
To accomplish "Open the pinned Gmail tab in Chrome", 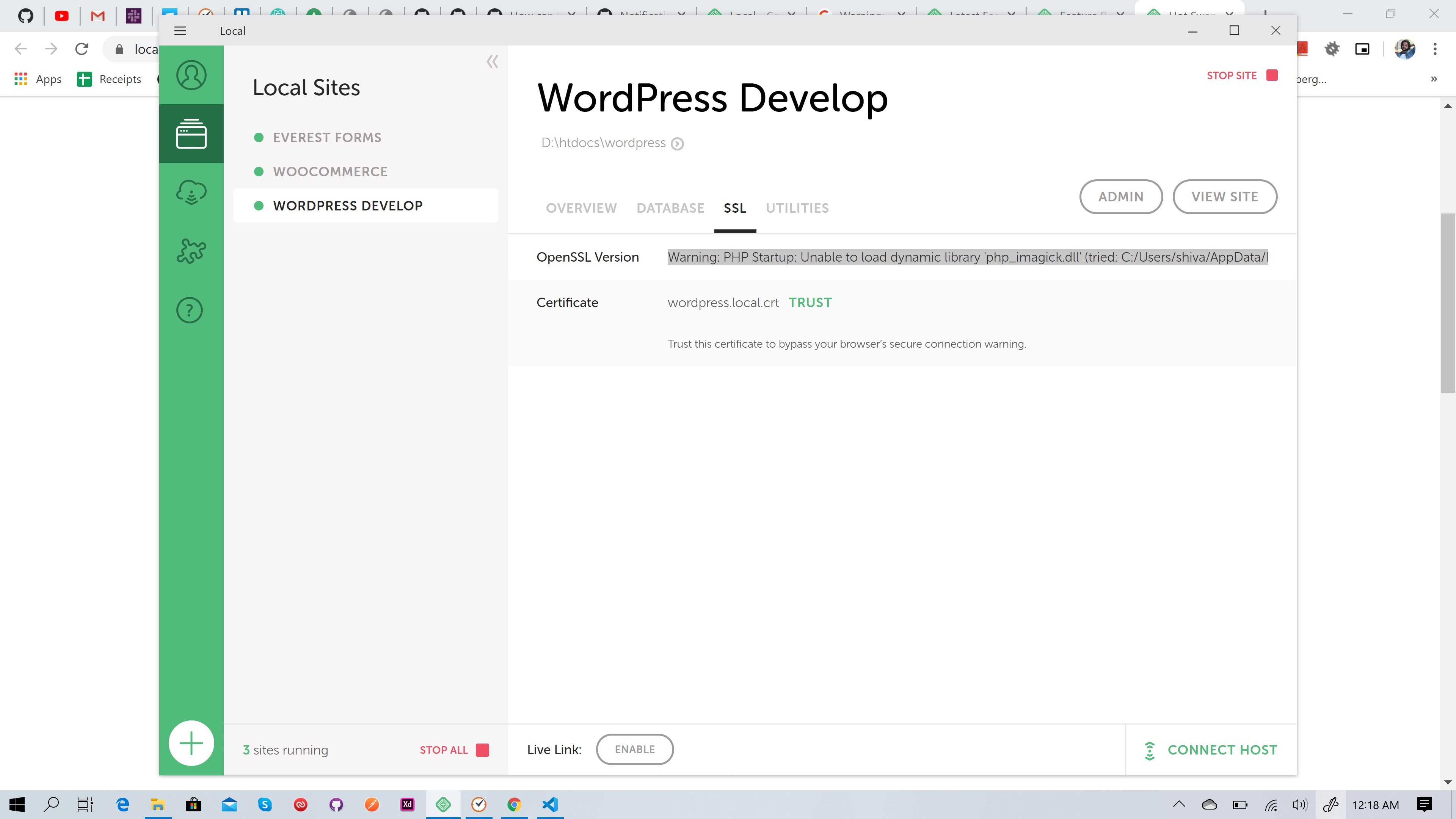I will click(x=98, y=15).
